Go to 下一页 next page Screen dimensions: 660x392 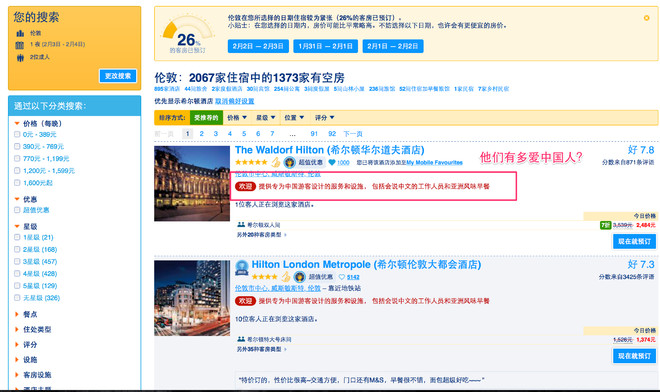pos(353,133)
